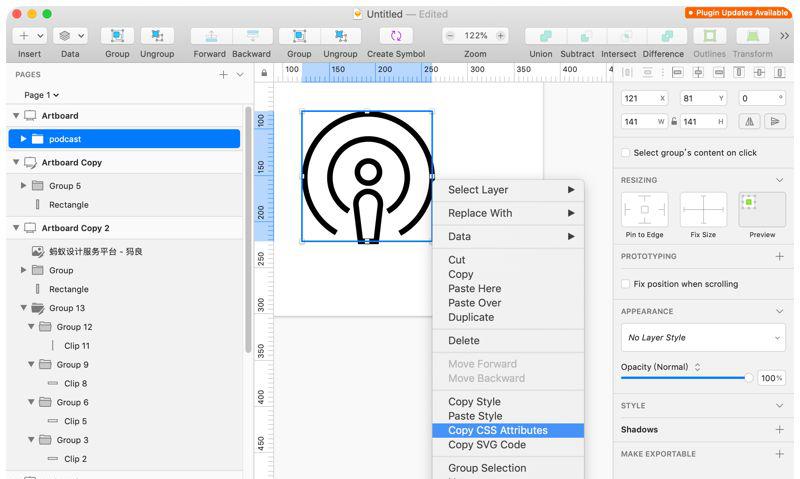Show more toolbar items with double chevron
Viewport: 800px width, 479px height.
tap(785, 36)
